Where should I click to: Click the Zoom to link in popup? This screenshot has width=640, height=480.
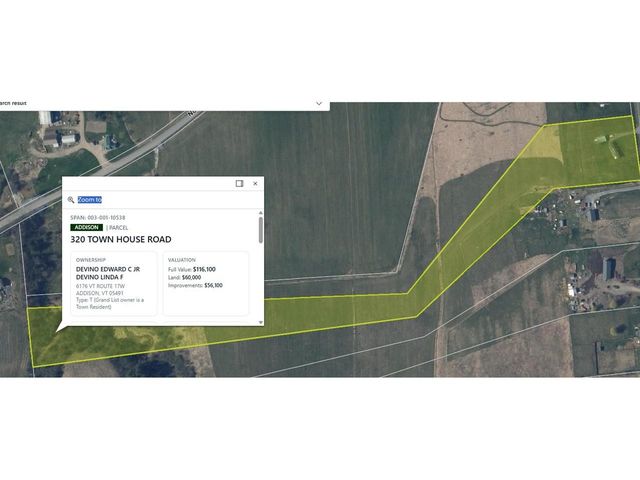click(90, 200)
